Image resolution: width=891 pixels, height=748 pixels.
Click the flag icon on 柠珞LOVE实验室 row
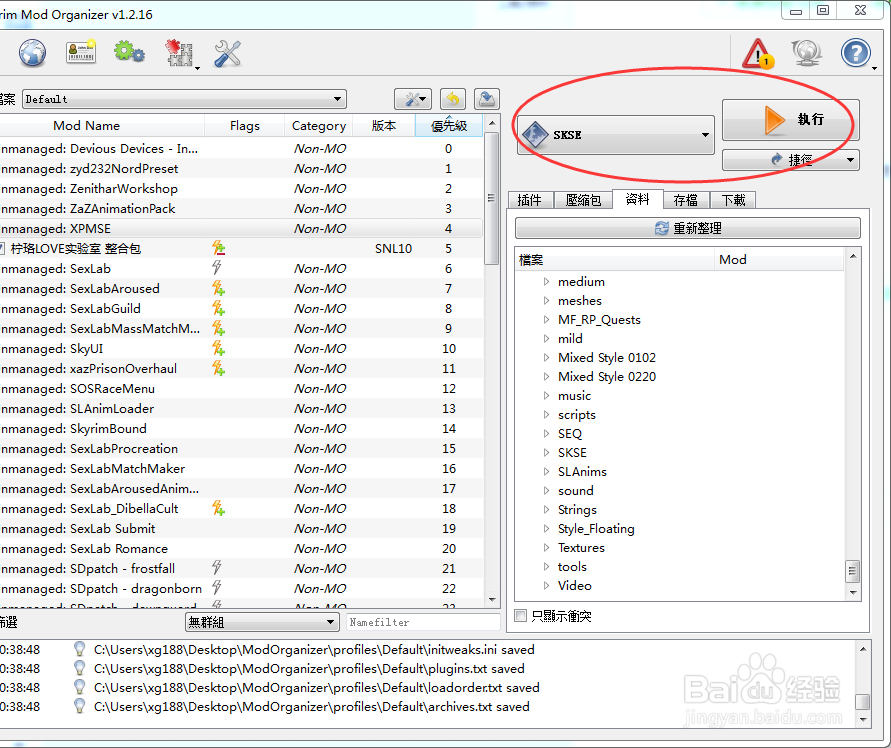pos(218,248)
